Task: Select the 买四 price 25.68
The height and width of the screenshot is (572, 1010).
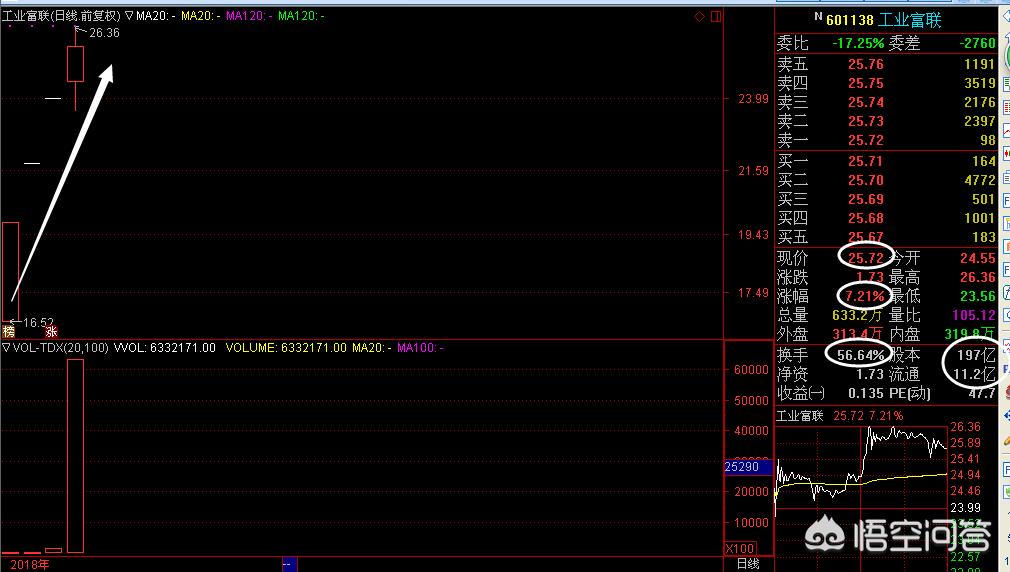Action: 866,218
